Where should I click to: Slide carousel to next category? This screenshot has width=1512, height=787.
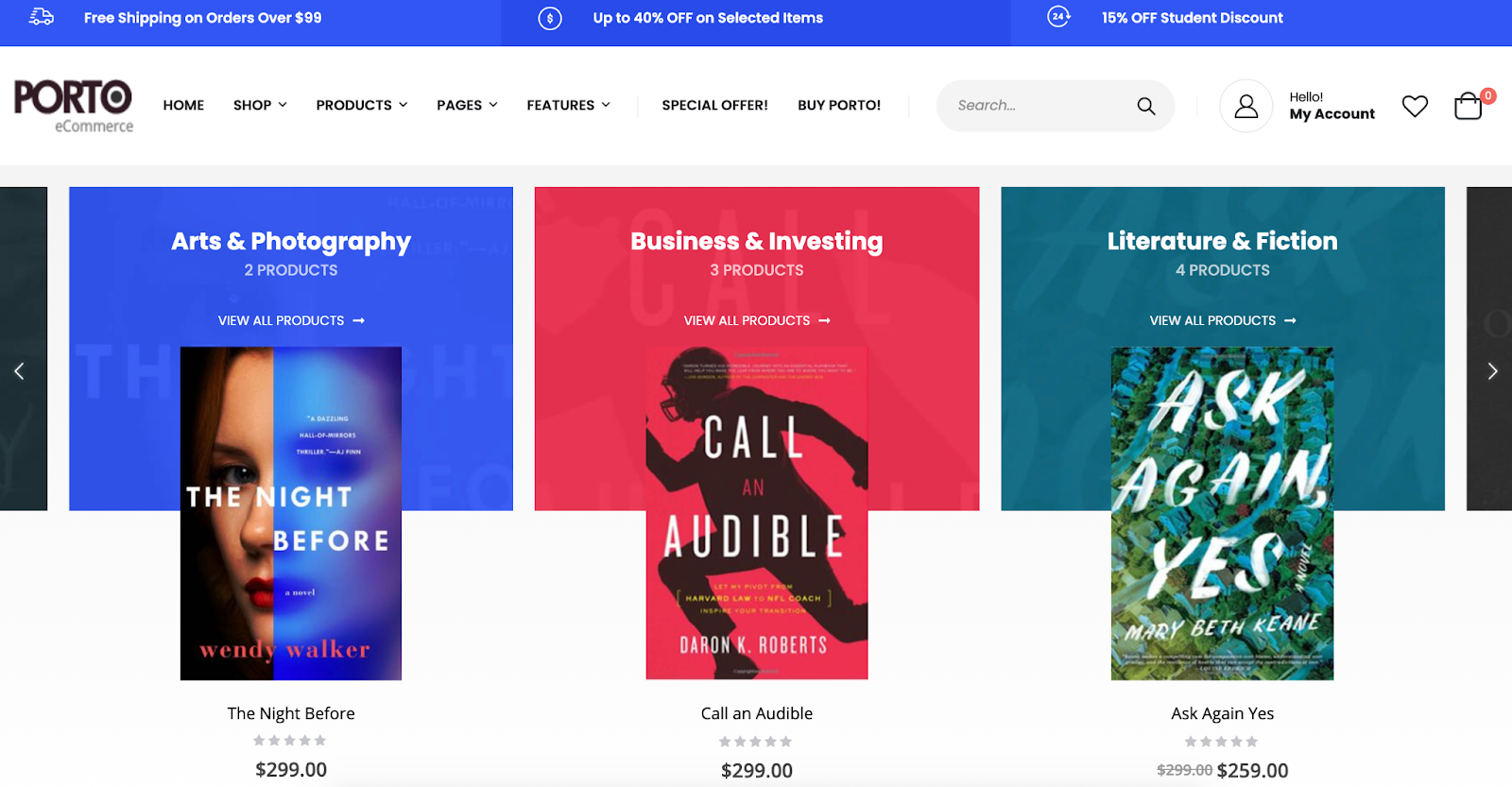coord(1492,371)
